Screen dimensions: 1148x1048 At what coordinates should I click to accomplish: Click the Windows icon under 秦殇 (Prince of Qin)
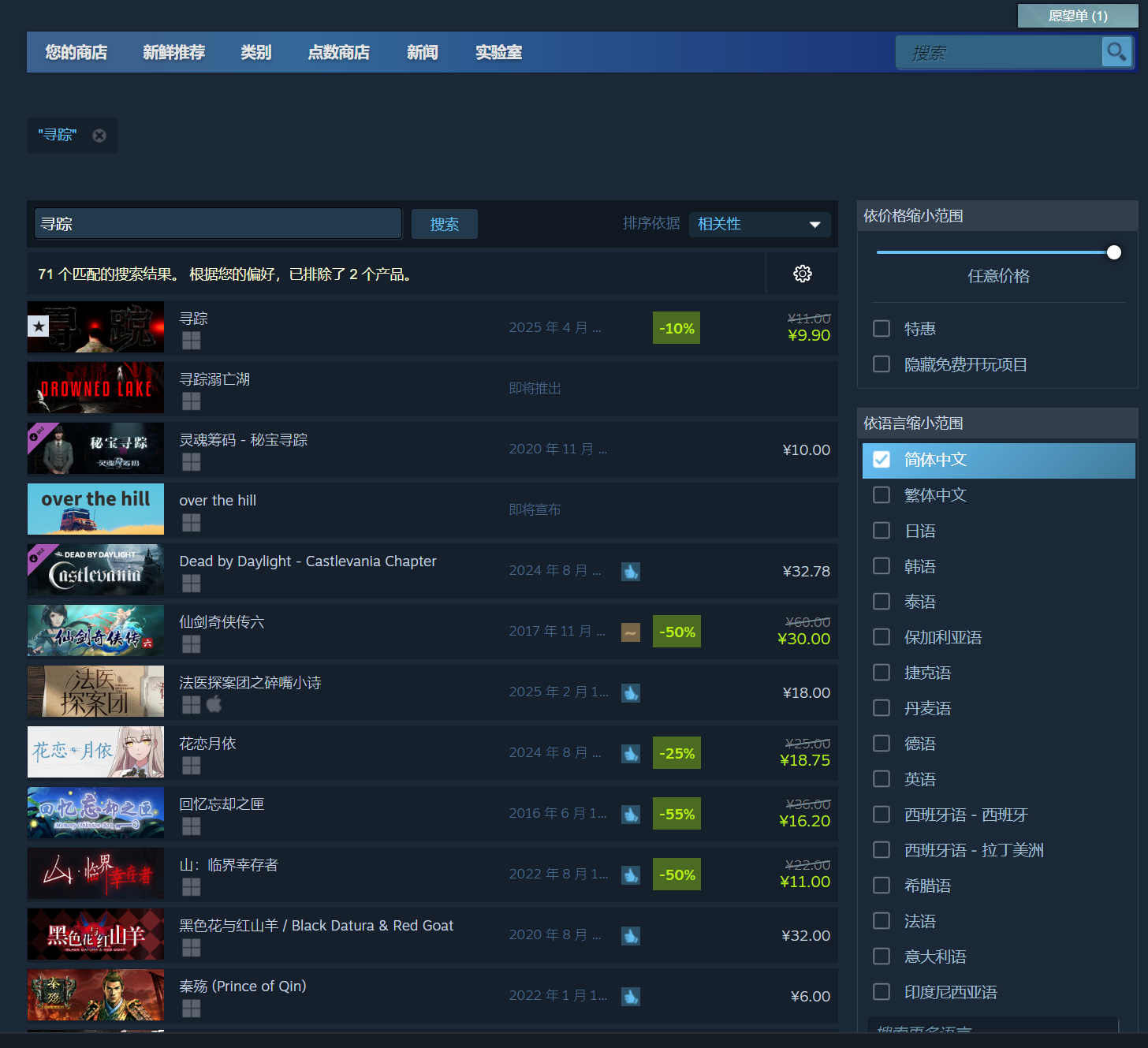(191, 1009)
